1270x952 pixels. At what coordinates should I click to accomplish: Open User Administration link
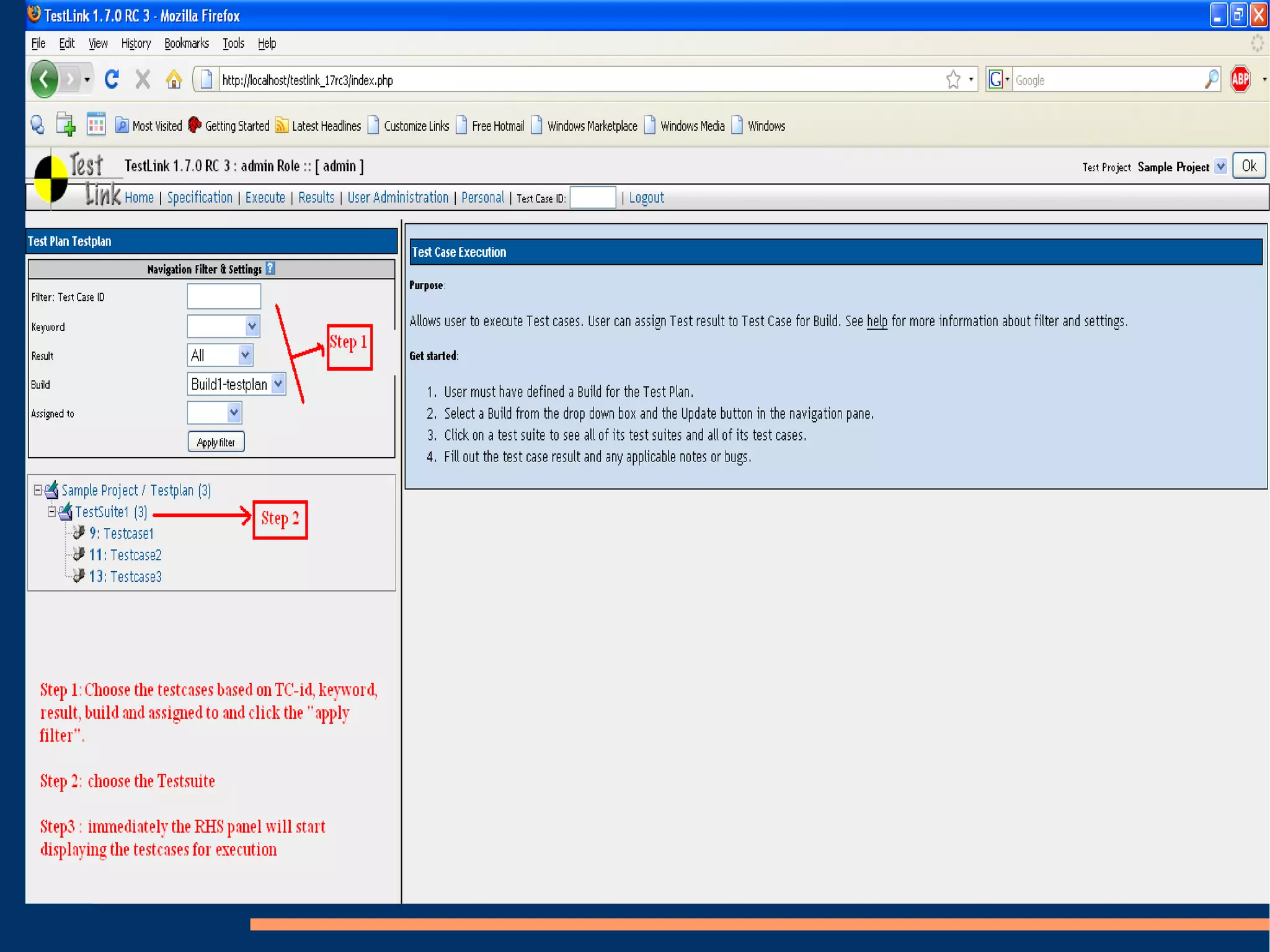tap(397, 197)
